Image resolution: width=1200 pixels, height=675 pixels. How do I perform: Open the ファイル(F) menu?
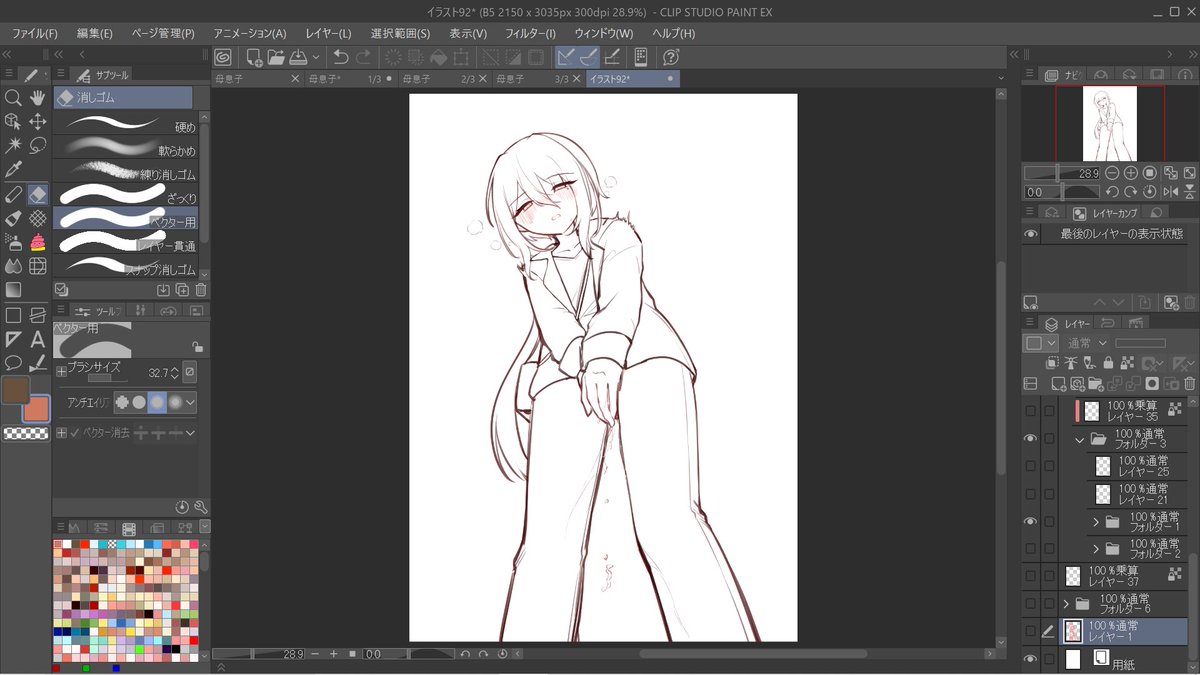tap(35, 33)
